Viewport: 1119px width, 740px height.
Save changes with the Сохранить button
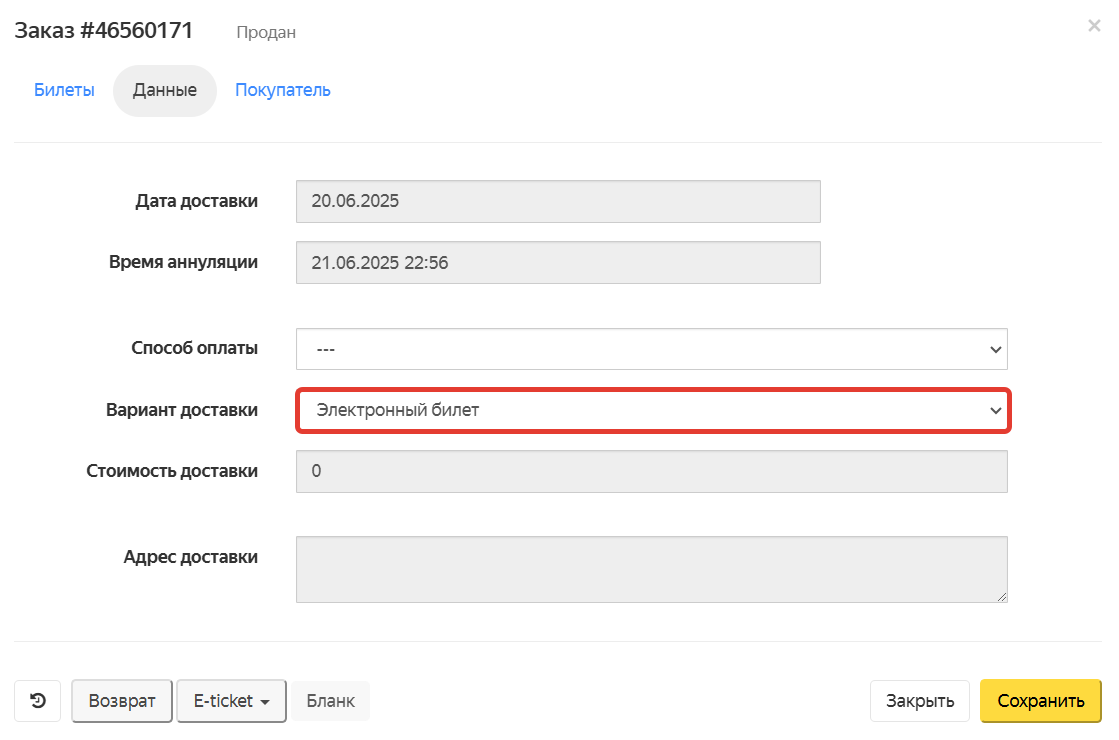[x=1040, y=701]
